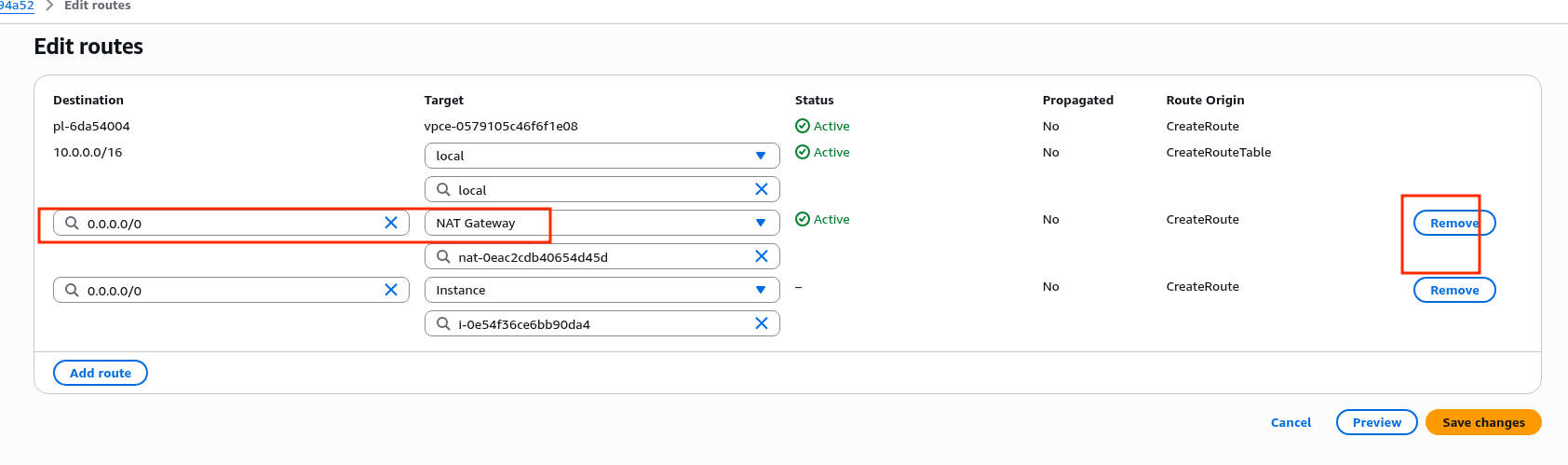Remove the Instance route

click(x=1453, y=290)
